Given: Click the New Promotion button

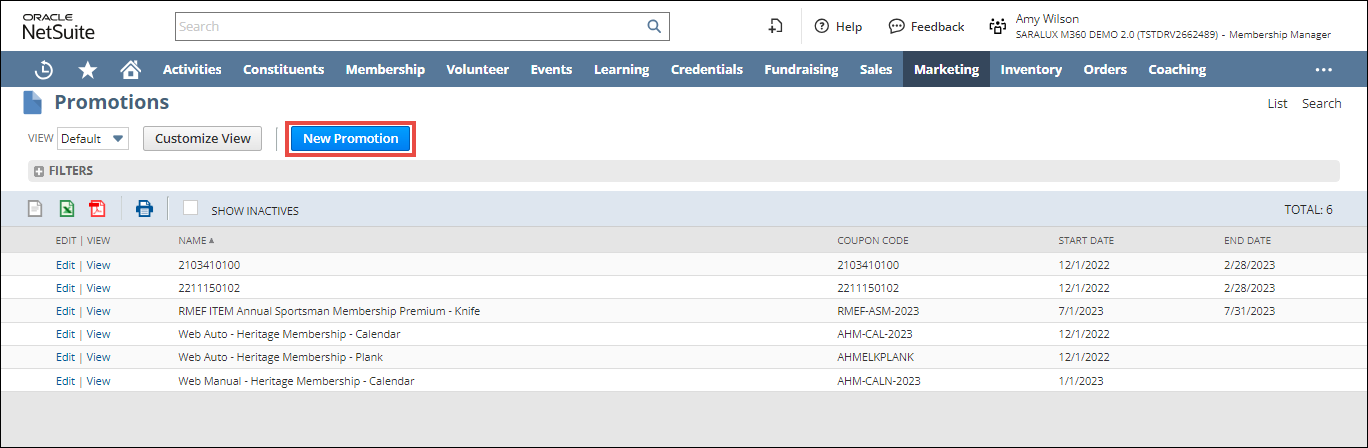Looking at the screenshot, I should (x=350, y=139).
